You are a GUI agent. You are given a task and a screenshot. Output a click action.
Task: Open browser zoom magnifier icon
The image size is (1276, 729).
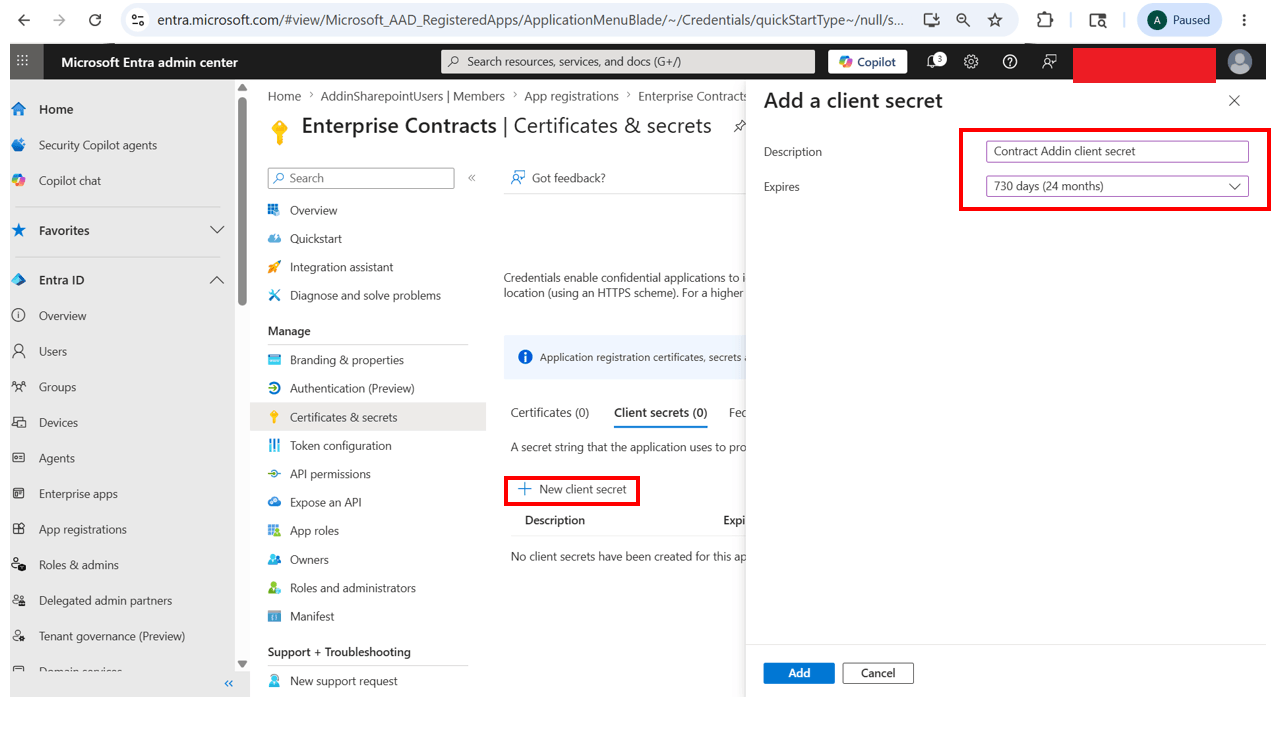[x=963, y=20]
